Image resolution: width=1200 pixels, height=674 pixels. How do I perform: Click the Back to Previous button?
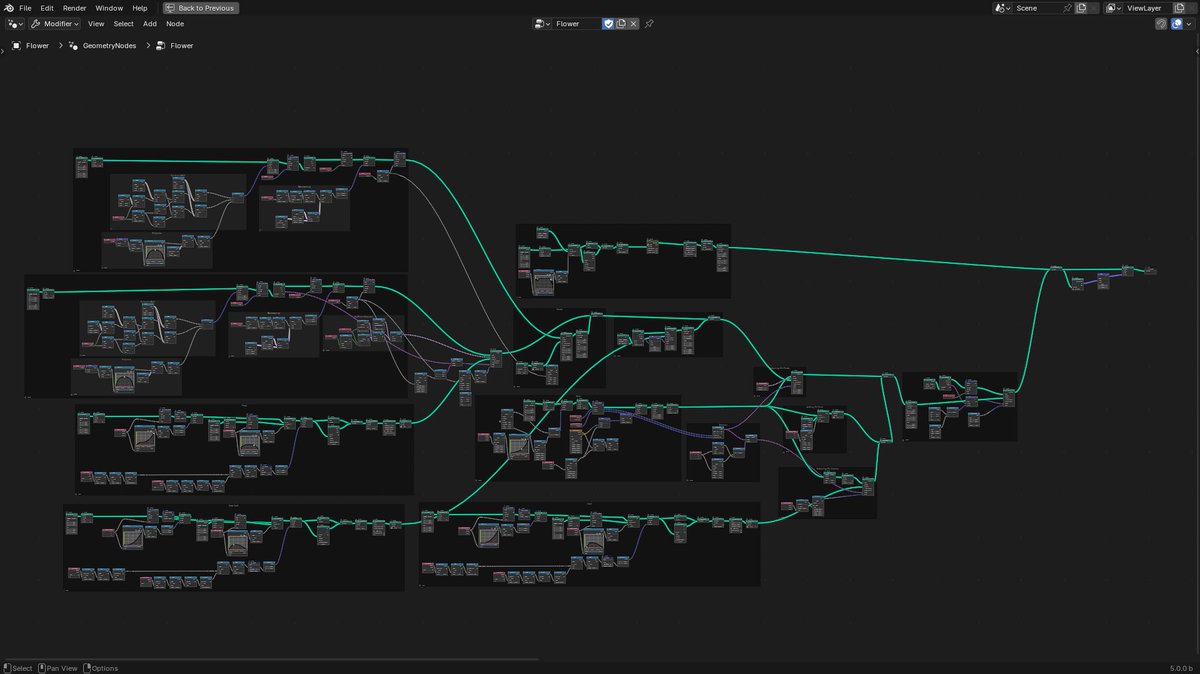(x=200, y=7)
